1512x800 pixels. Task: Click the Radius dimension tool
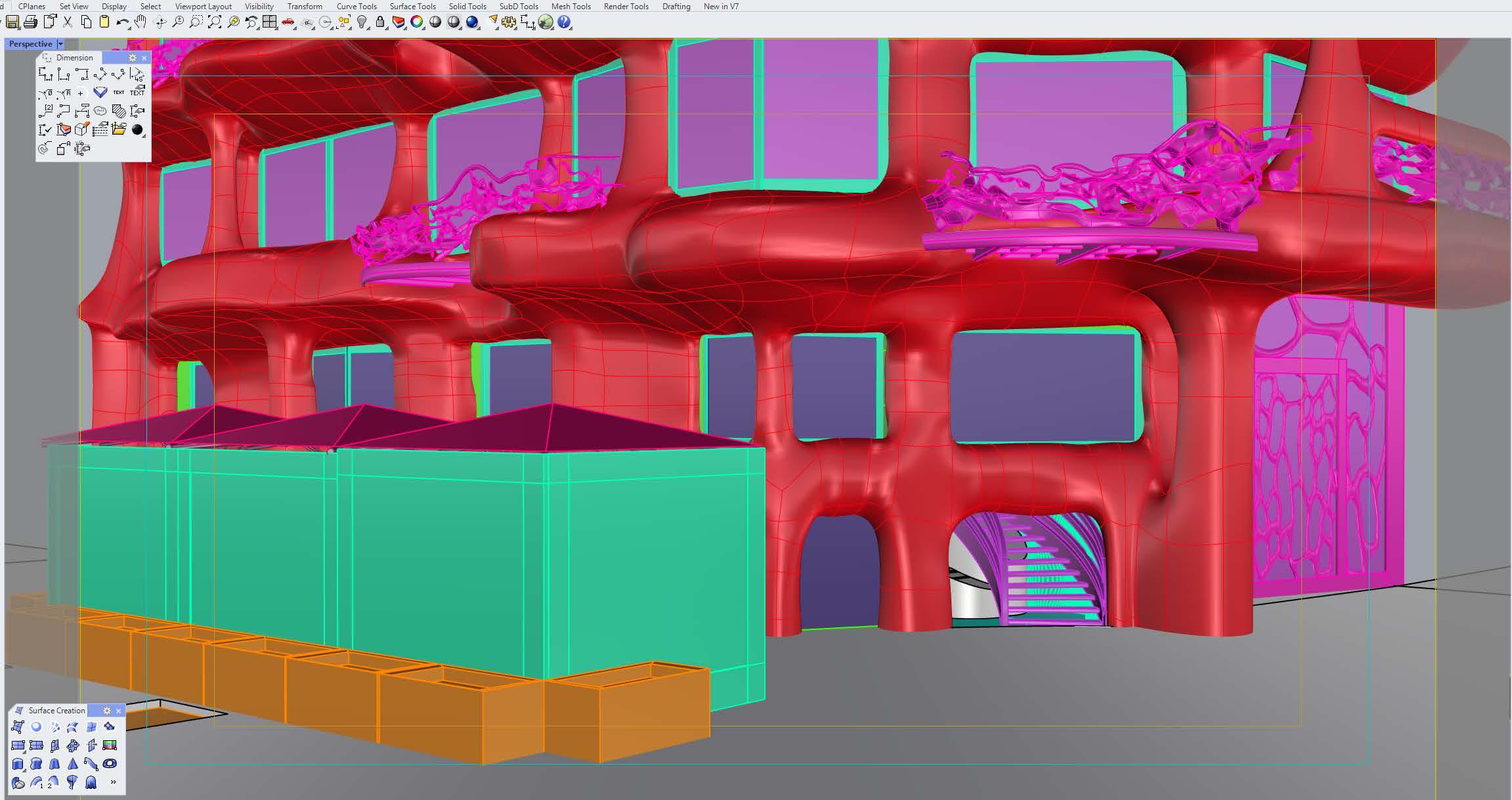tap(63, 93)
